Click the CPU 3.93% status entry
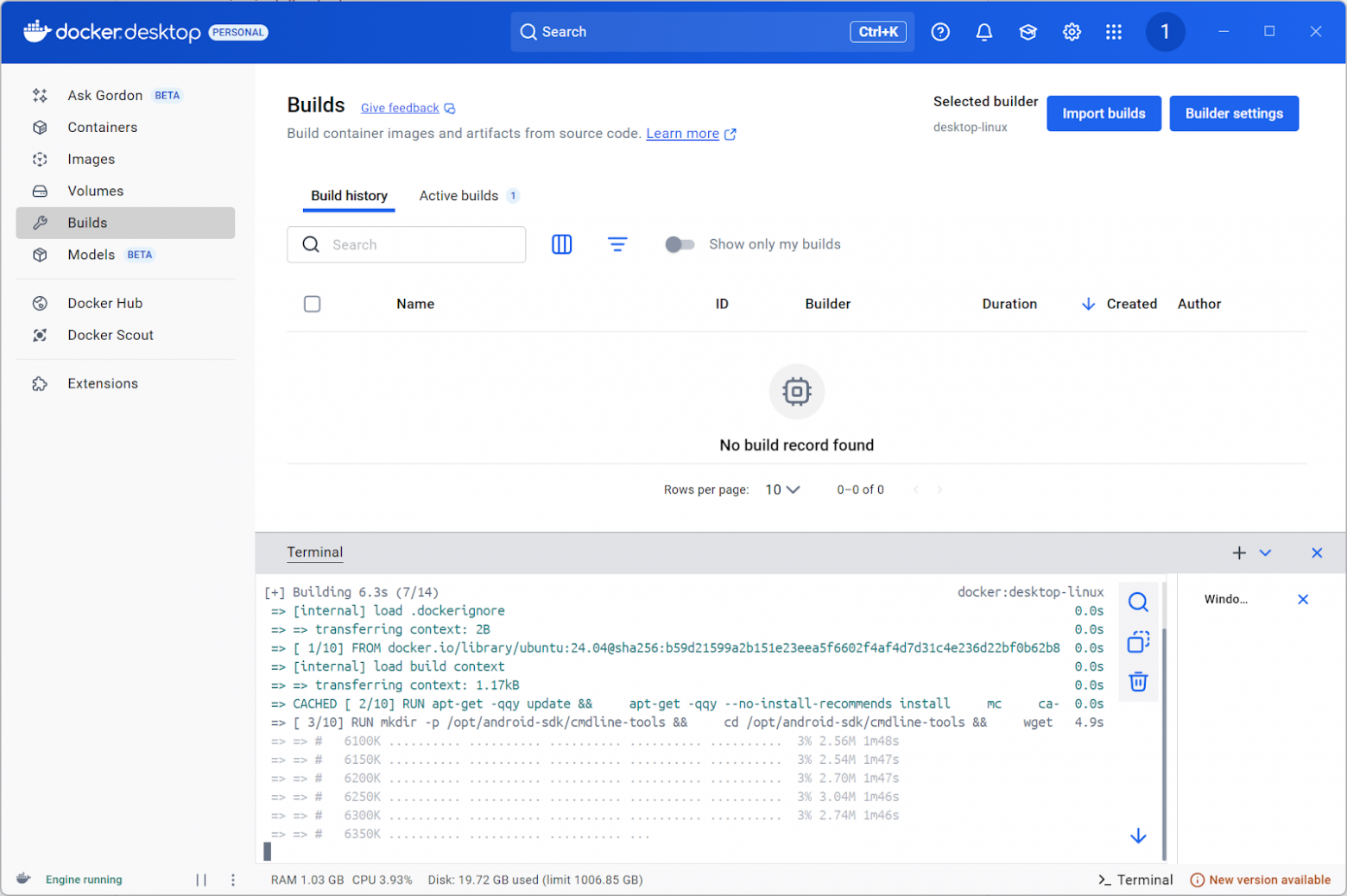The height and width of the screenshot is (896, 1347). [383, 880]
